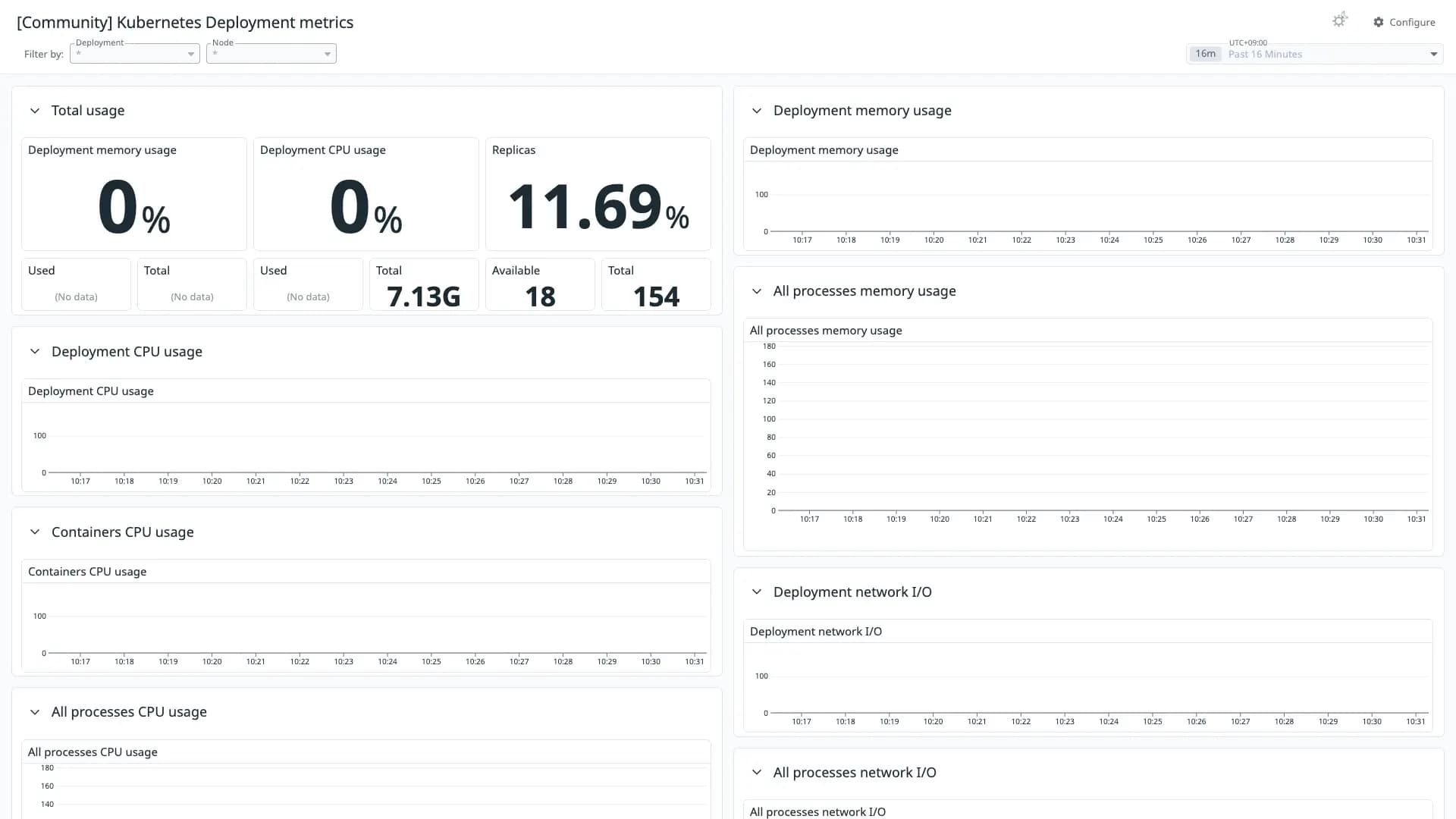This screenshot has height=819, width=1456.
Task: Click the Deployment CPU usage graph title
Action: (x=91, y=391)
